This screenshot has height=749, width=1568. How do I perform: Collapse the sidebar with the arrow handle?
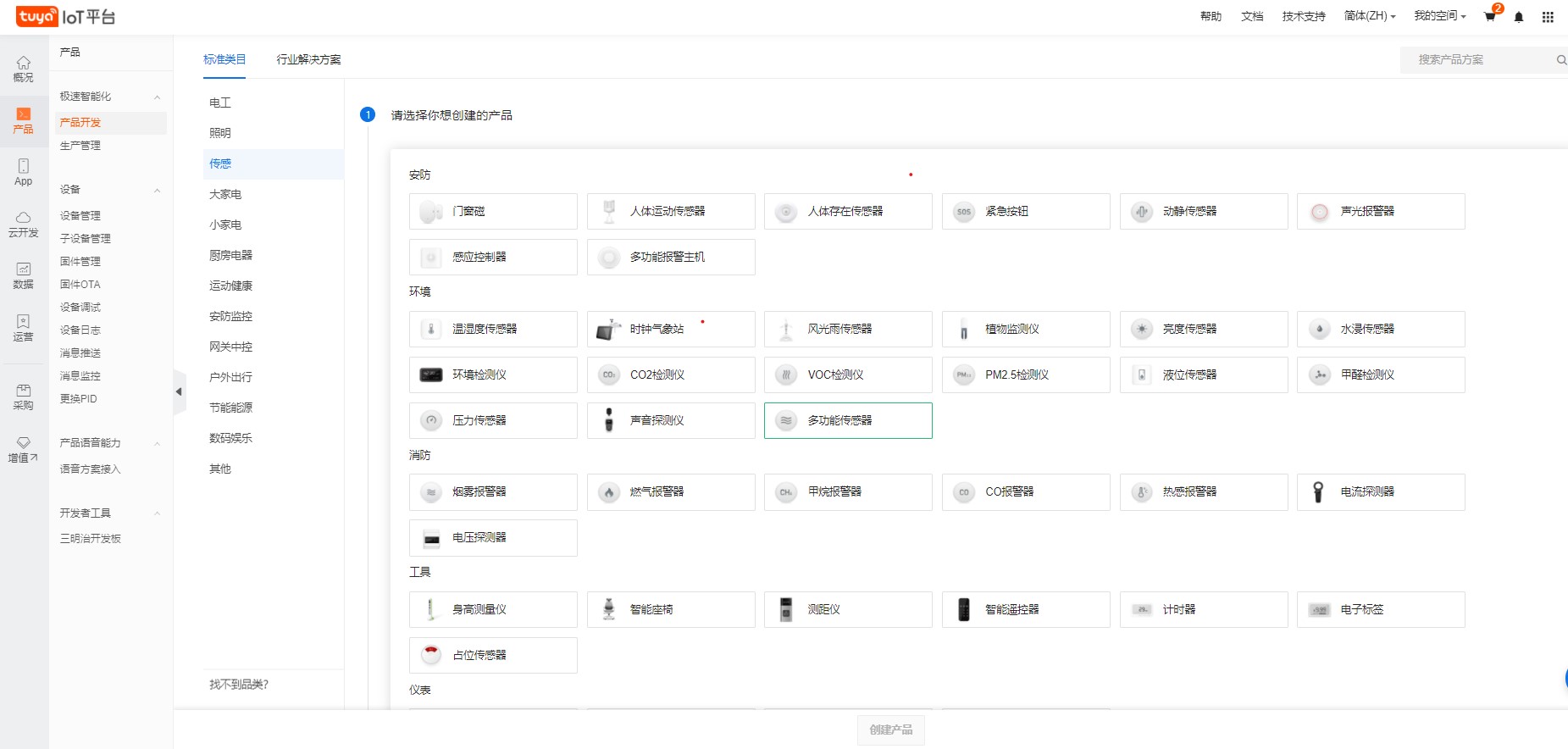[x=180, y=391]
